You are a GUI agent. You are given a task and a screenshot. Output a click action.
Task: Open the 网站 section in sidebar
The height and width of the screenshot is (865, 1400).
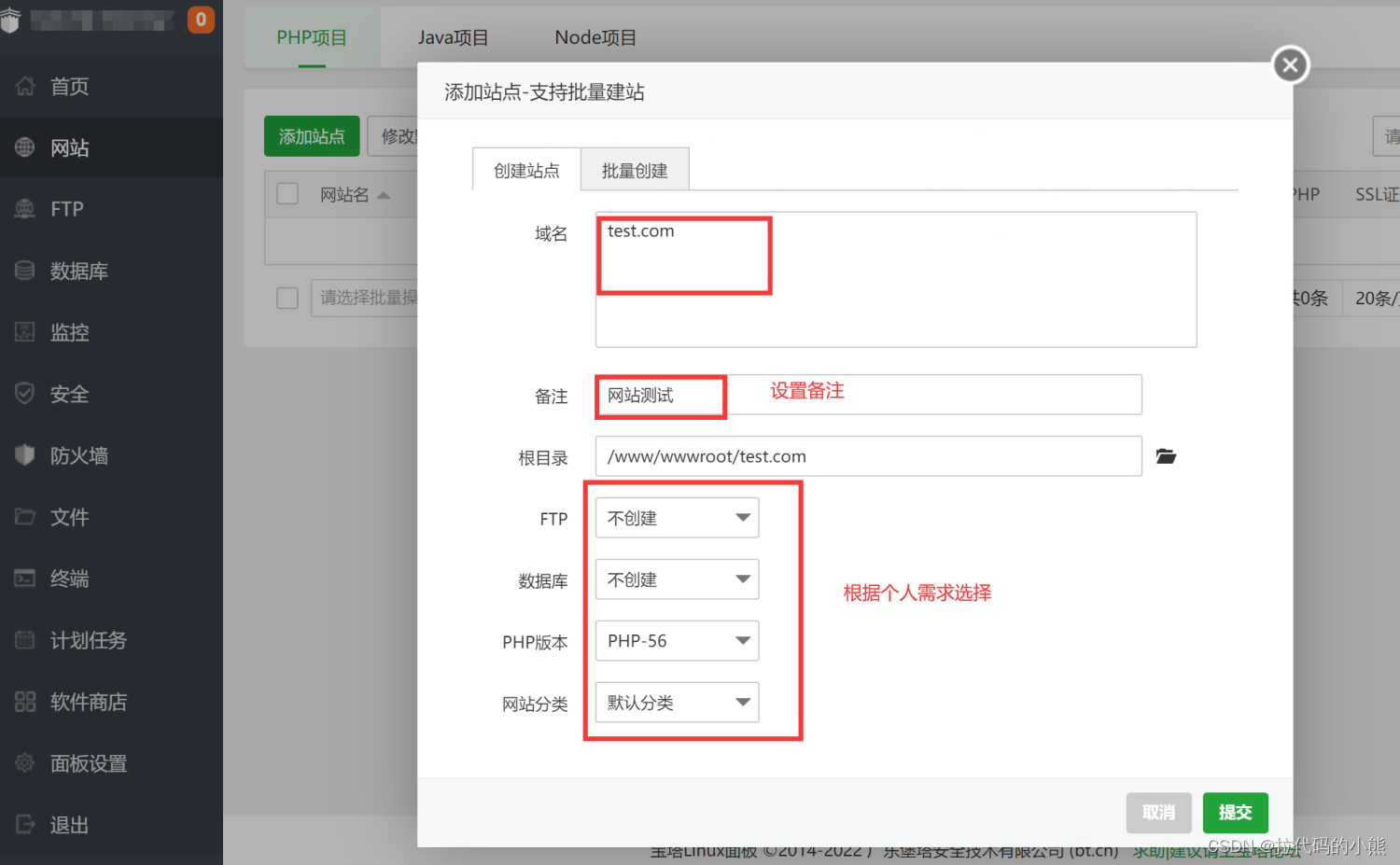click(68, 146)
